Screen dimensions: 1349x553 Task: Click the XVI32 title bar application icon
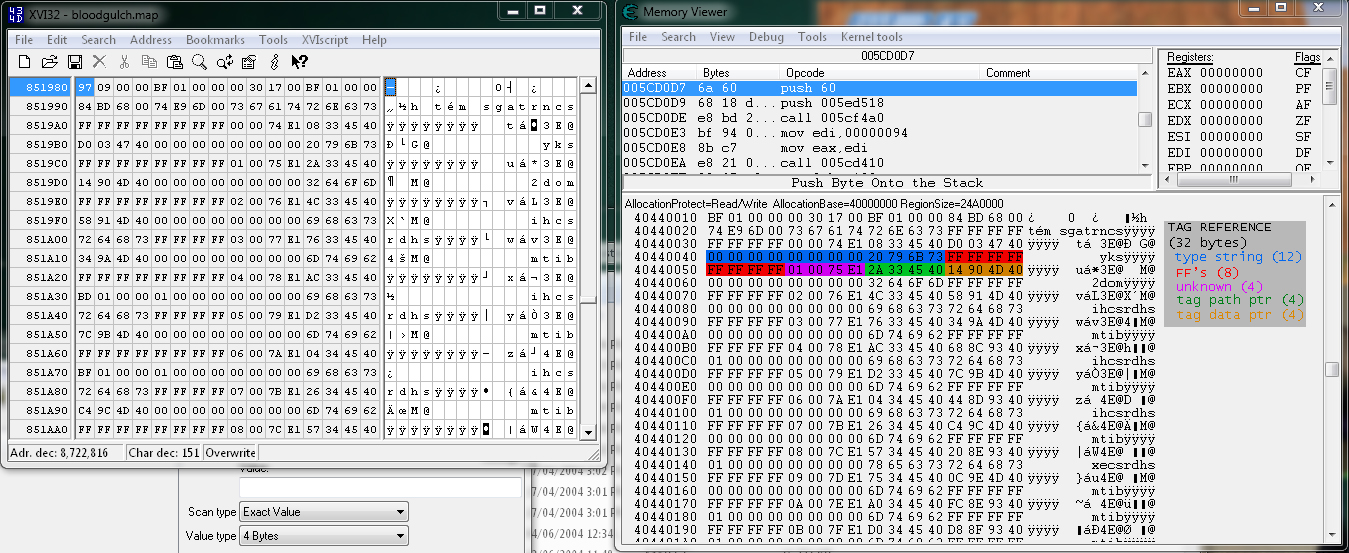click(x=14, y=15)
